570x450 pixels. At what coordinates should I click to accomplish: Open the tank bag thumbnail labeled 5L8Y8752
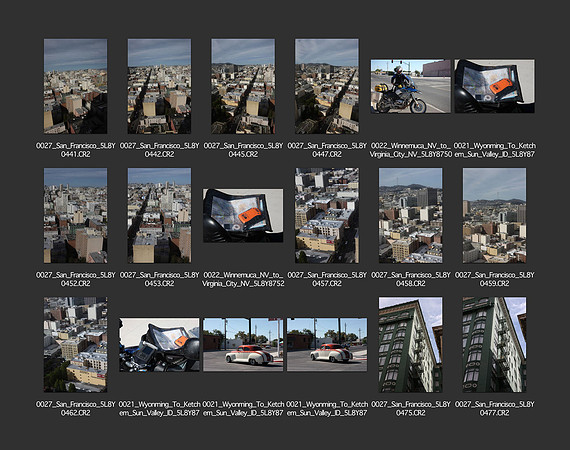(x=243, y=215)
